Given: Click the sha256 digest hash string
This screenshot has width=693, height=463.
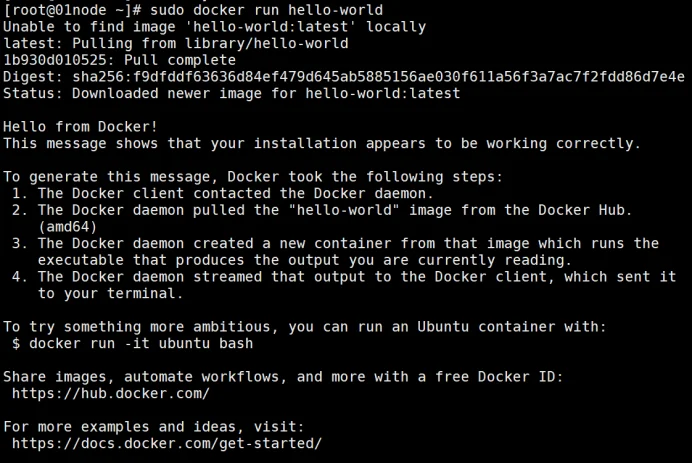Looking at the screenshot, I should click(x=379, y=77).
